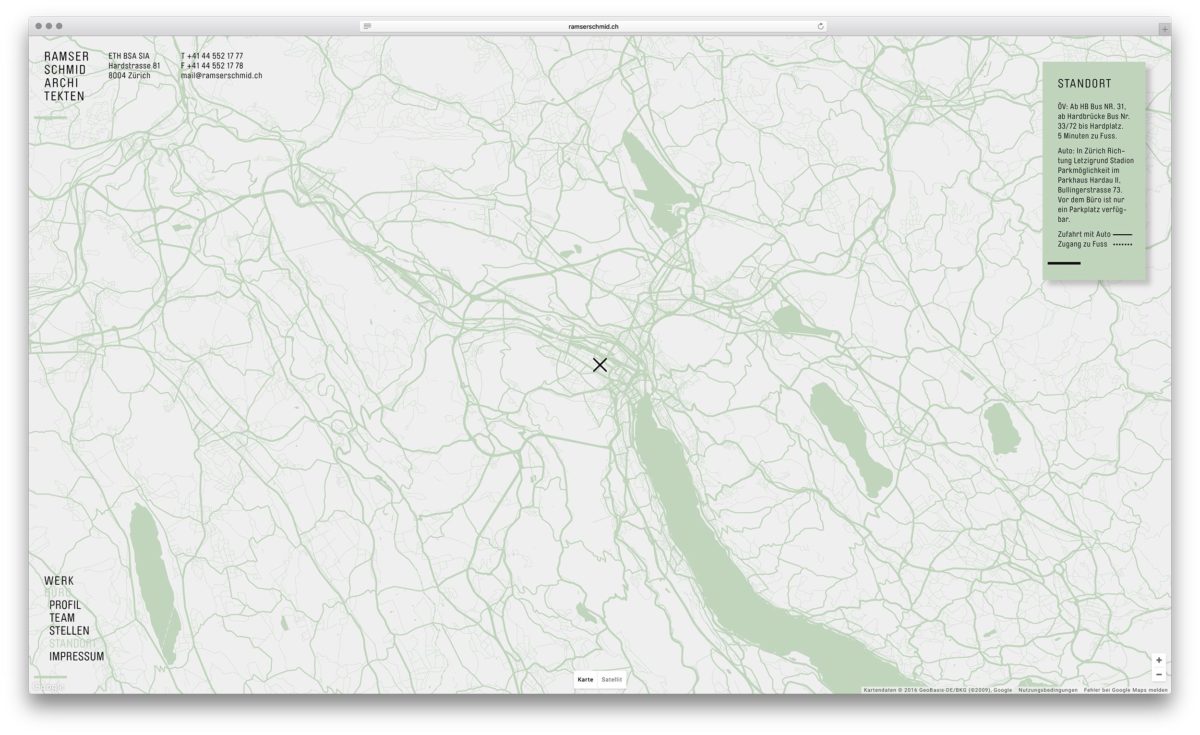Zoom out with the minus button
The width and height of the screenshot is (1200, 735).
1158,674
